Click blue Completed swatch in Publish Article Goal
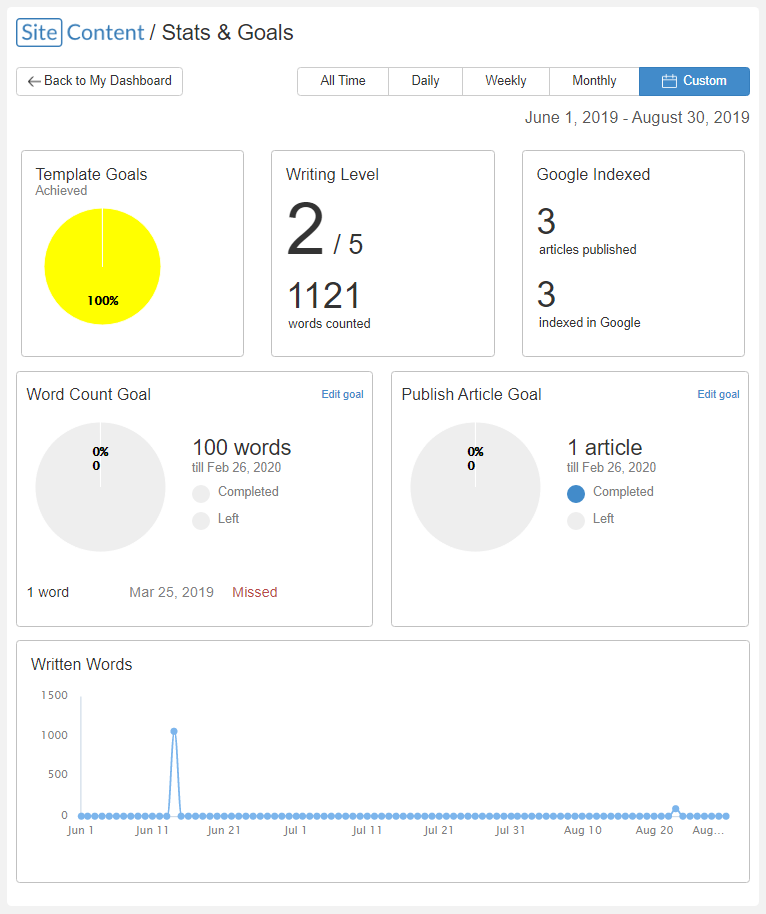Screen dimensions: 766x914 pos(576,494)
